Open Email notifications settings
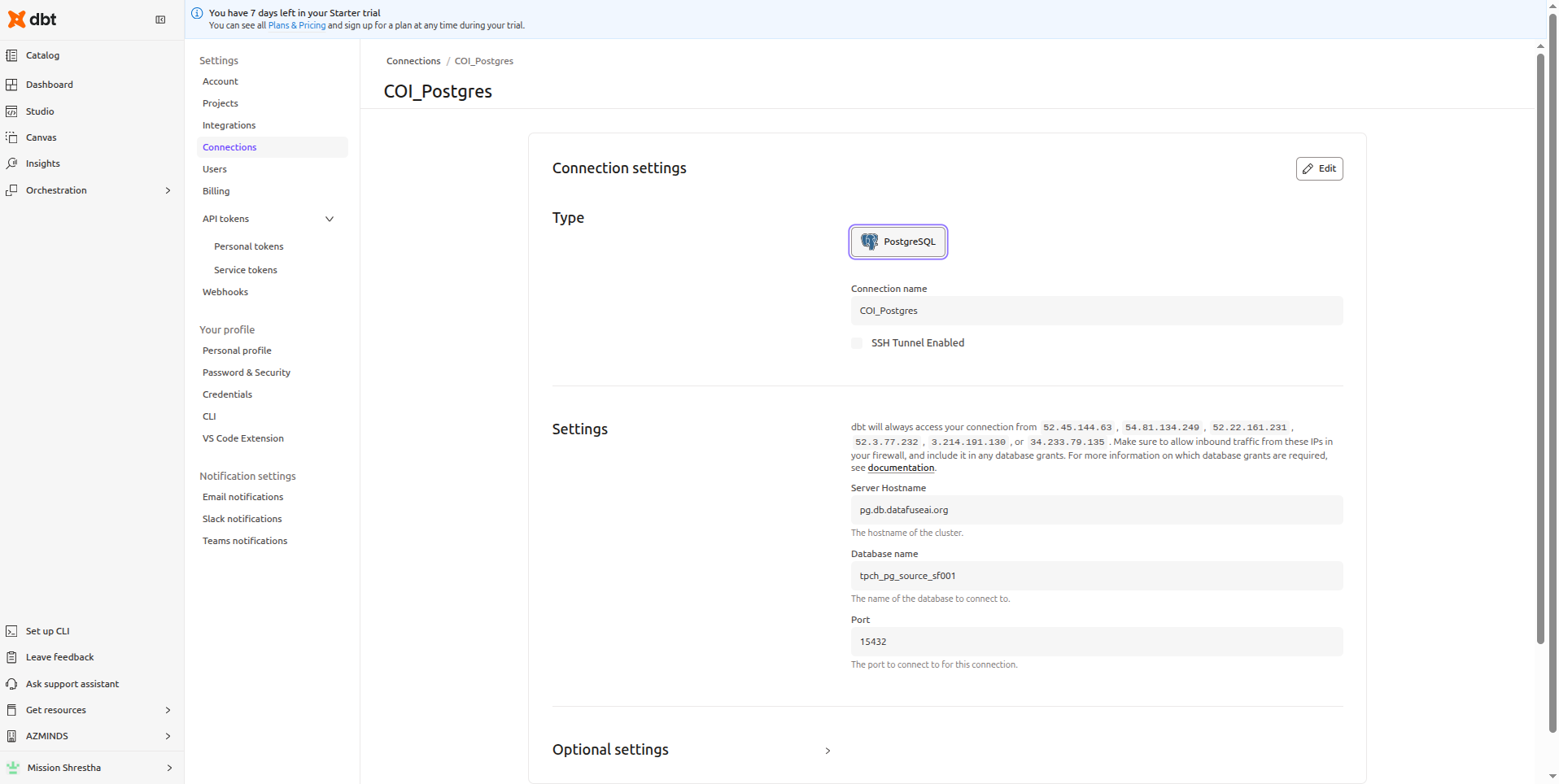The width and height of the screenshot is (1559, 784). [x=243, y=497]
